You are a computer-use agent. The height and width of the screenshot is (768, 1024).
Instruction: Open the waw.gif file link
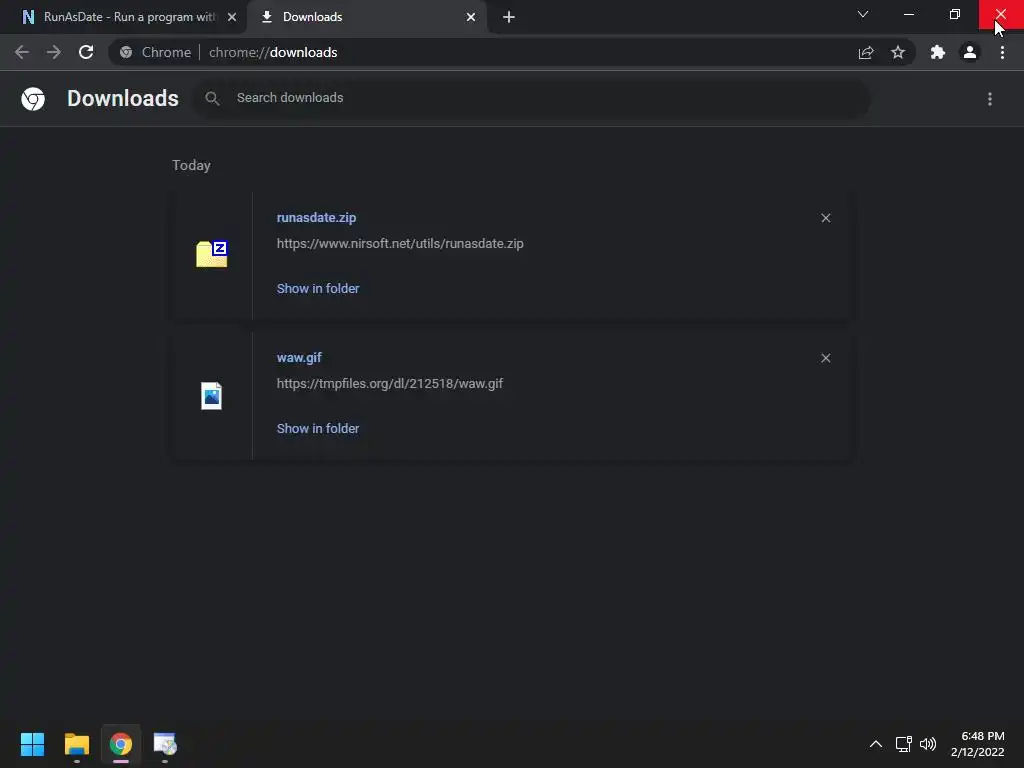(x=299, y=357)
